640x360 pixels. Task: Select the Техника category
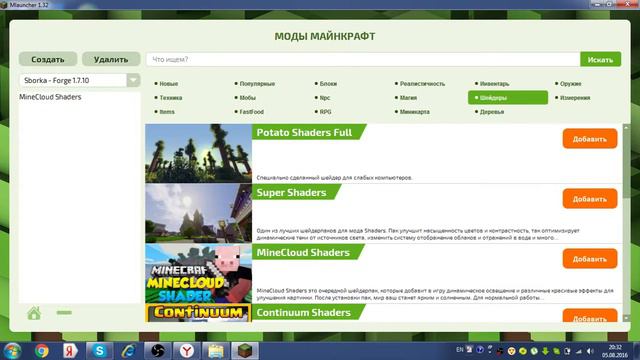pos(170,98)
